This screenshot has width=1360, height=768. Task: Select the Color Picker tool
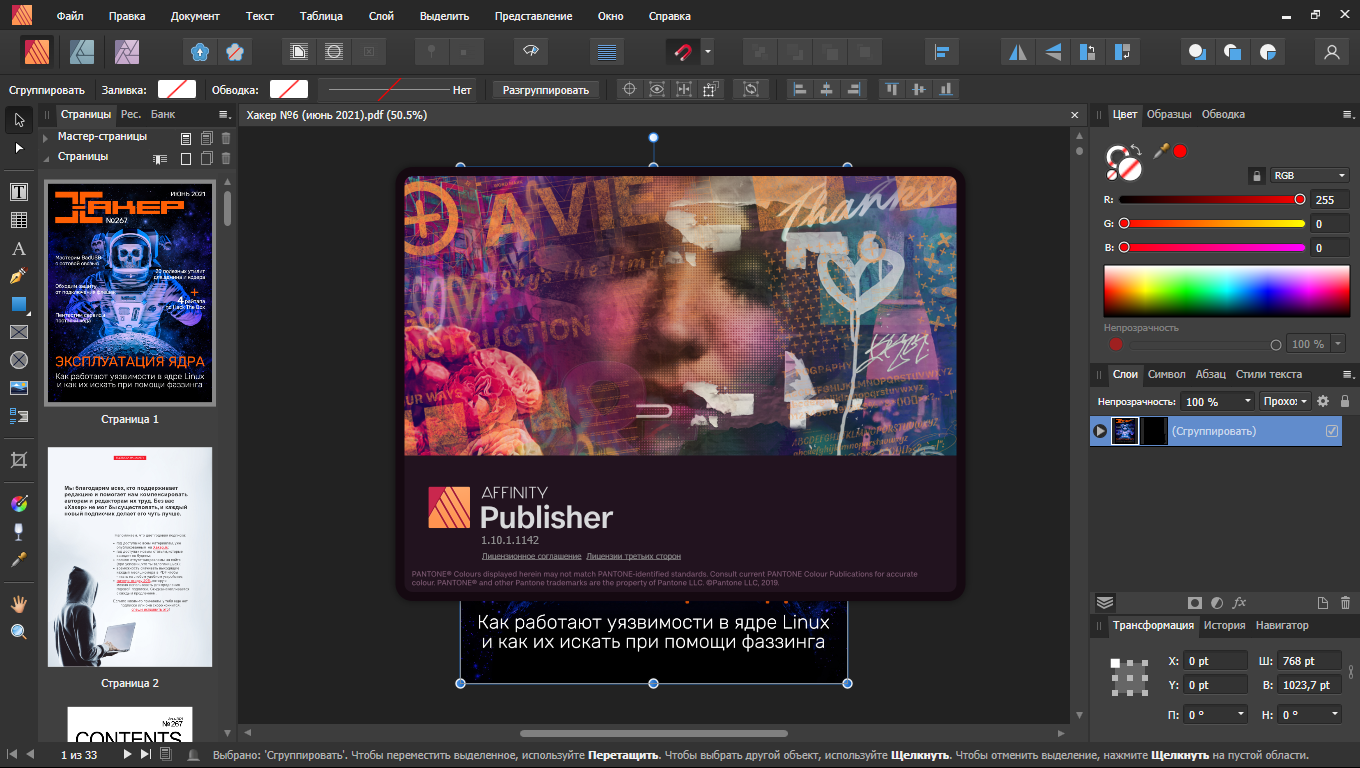point(18,559)
